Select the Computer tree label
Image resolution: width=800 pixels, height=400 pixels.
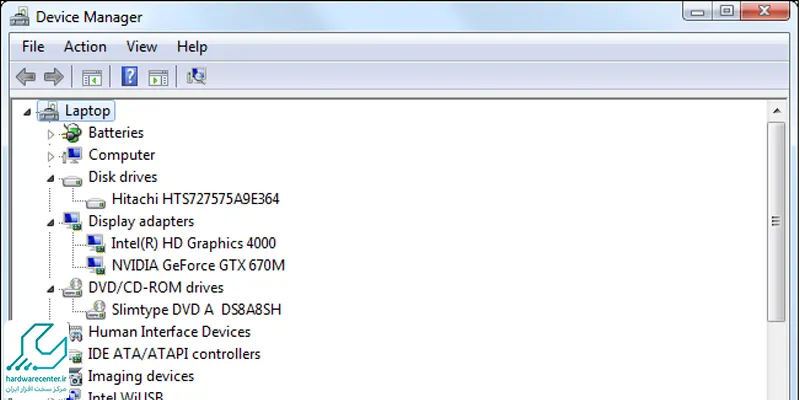tap(121, 155)
